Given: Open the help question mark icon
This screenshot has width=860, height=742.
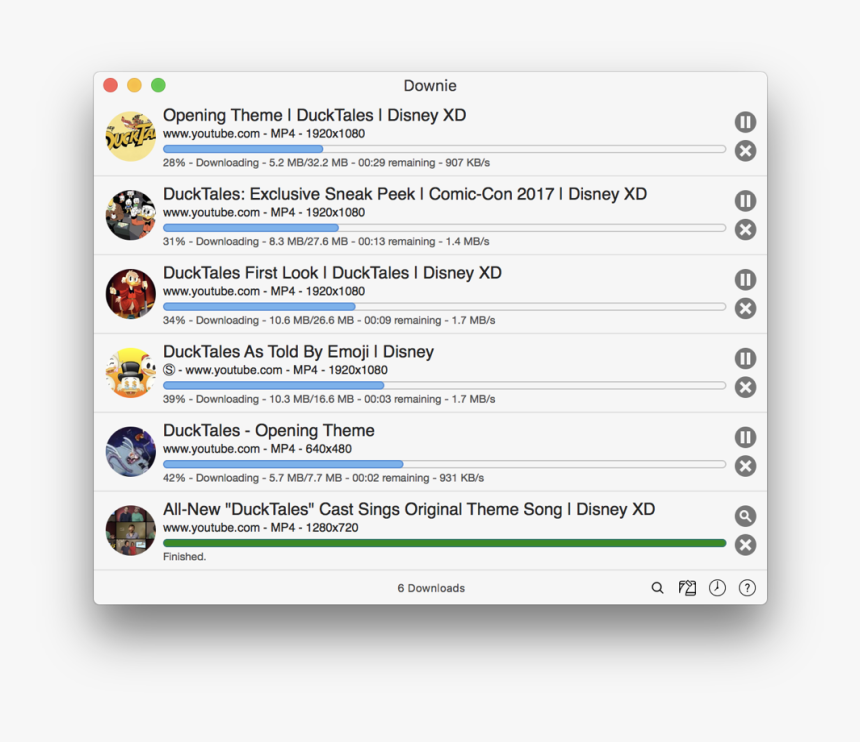Looking at the screenshot, I should click(747, 588).
